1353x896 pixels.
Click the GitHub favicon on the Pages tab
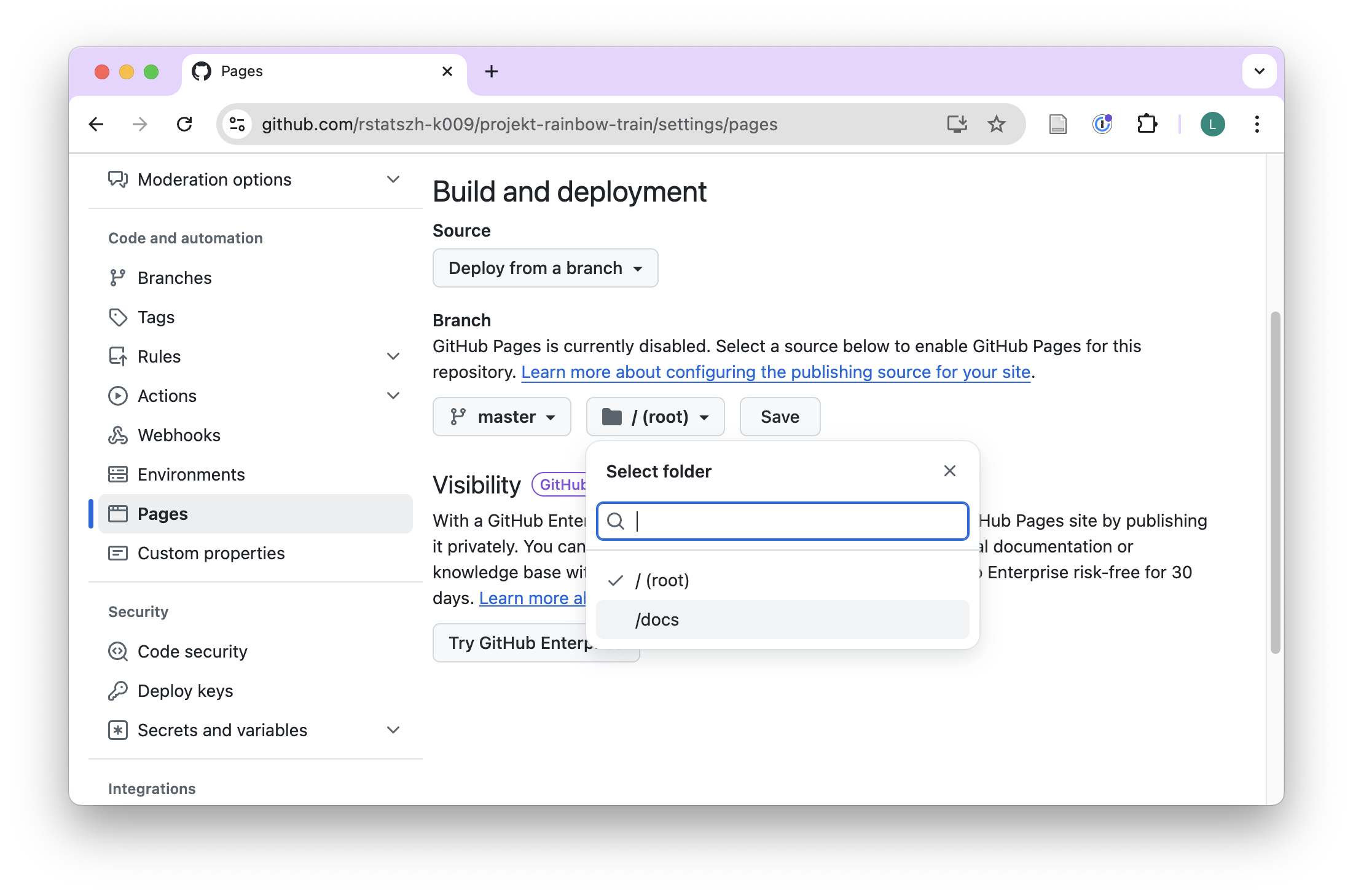pos(202,71)
